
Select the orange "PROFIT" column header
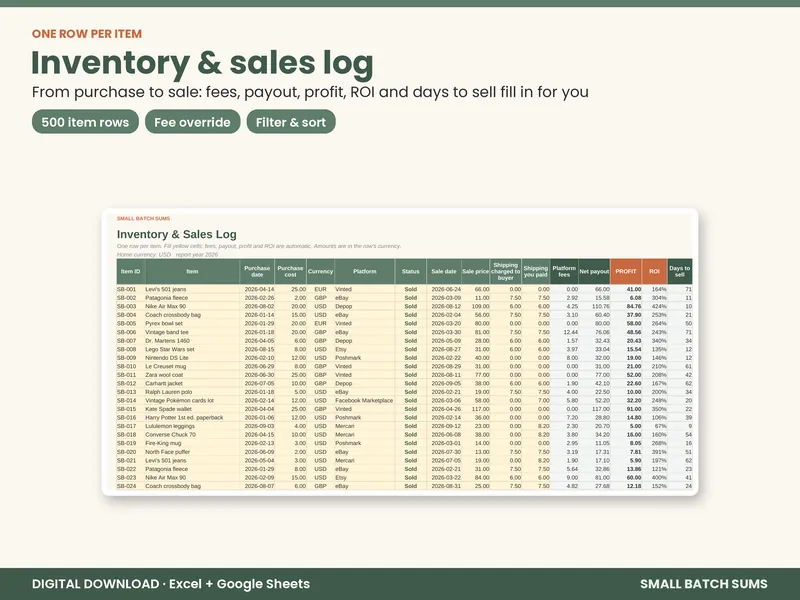(626, 271)
